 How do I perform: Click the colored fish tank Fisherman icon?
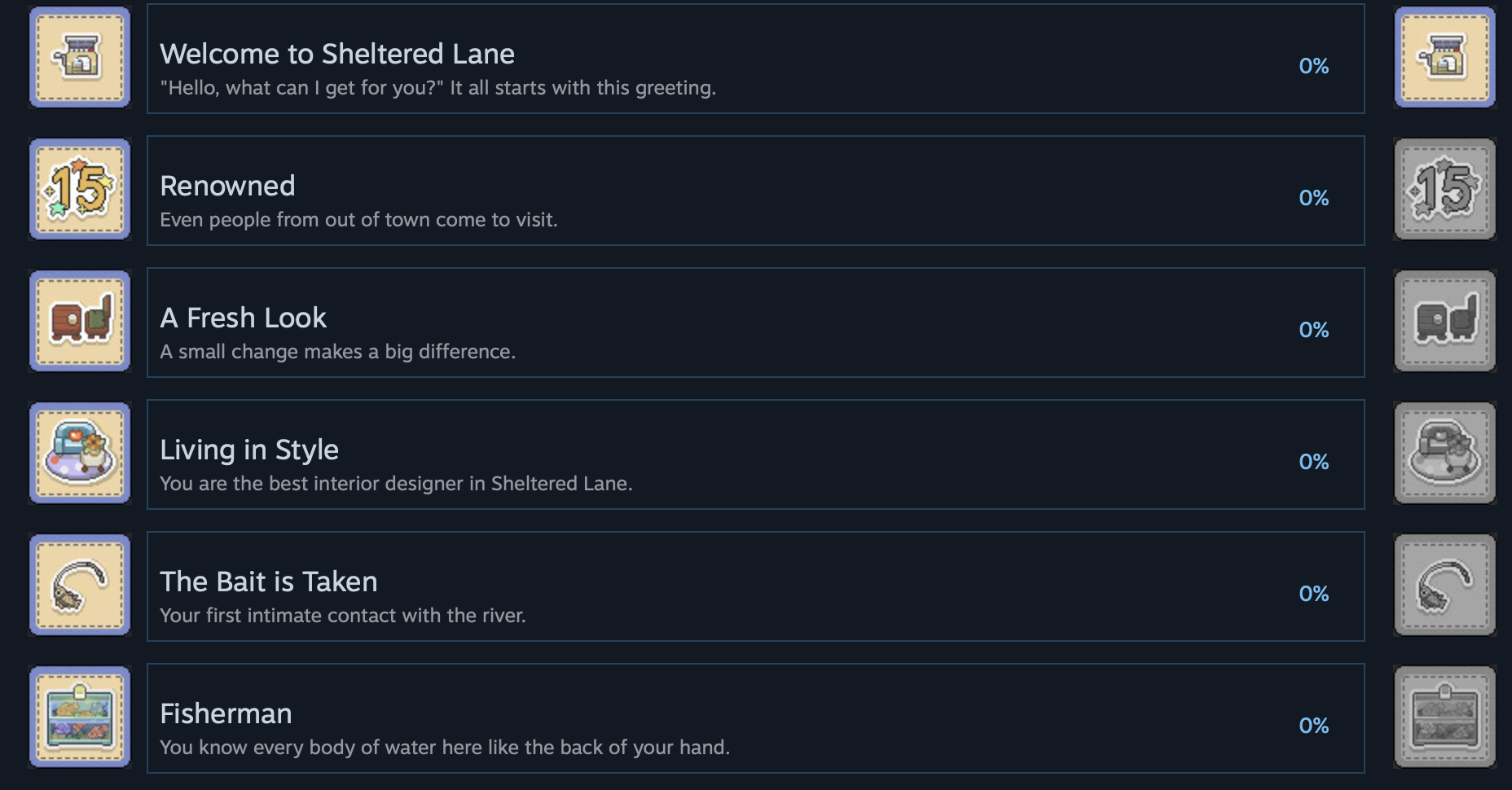(80, 717)
